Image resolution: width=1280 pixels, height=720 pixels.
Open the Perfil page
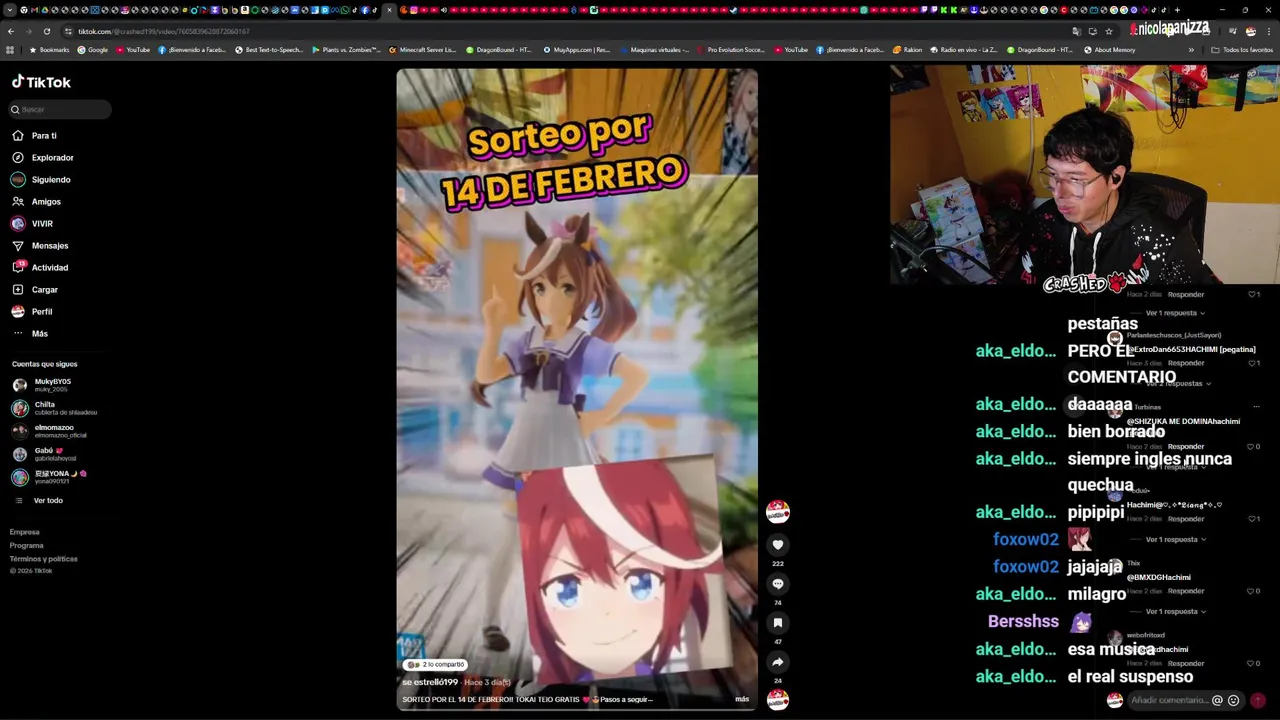(32, 311)
